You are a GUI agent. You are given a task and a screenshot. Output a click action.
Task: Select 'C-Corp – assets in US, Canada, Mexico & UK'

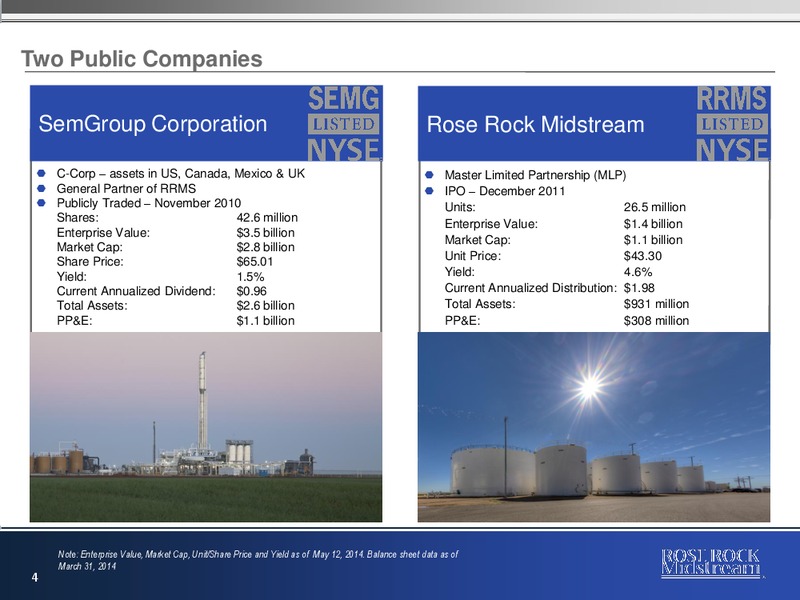coord(181,173)
